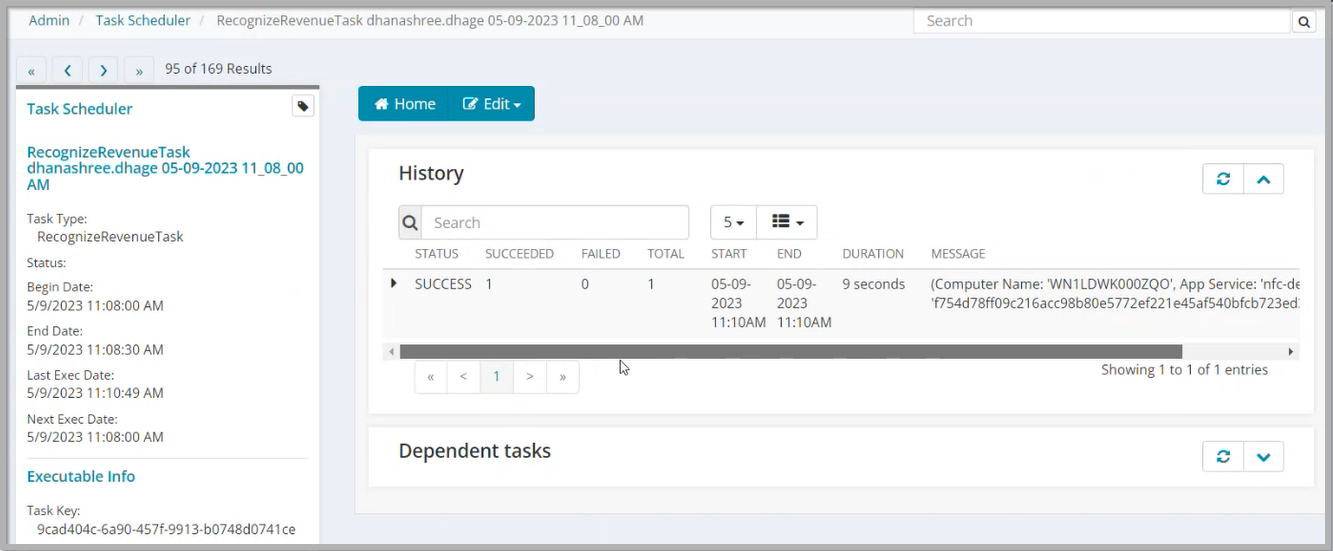Open the Admin breadcrumb link
Viewport: 1333px width, 551px height.
49,20
